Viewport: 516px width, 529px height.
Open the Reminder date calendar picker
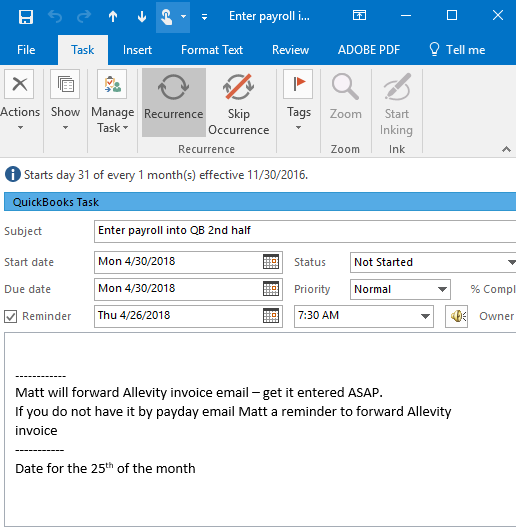pyautogui.click(x=271, y=316)
